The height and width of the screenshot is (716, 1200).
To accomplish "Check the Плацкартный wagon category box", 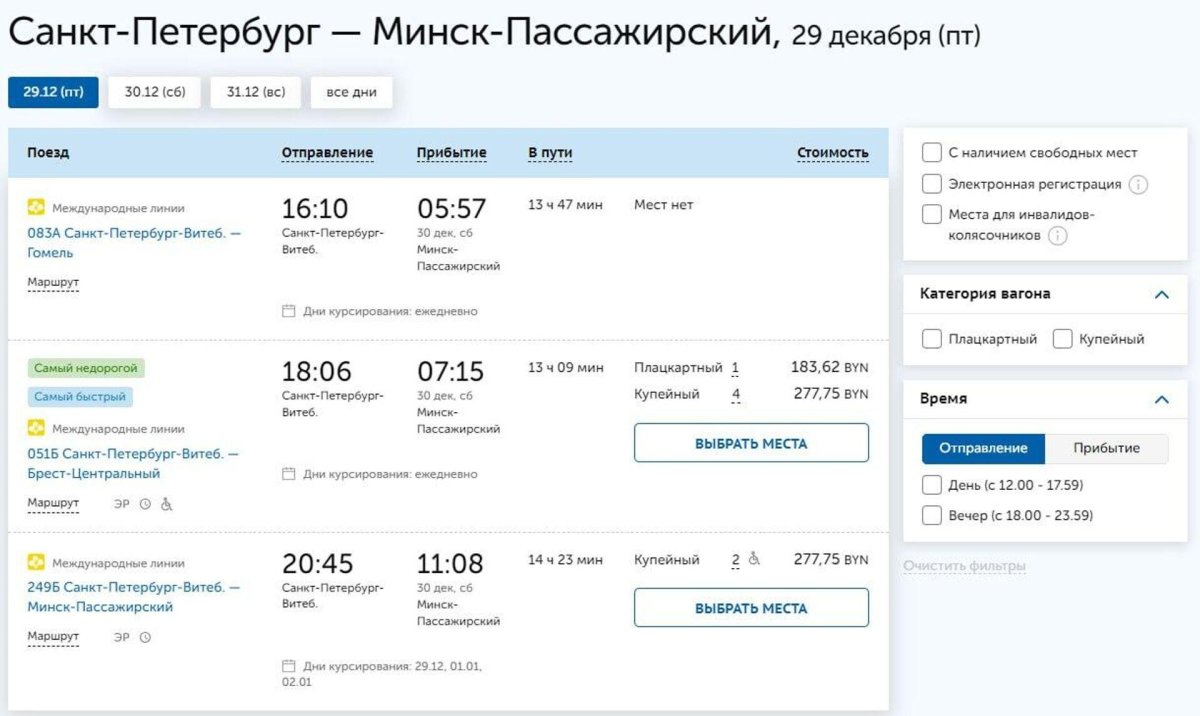I will point(931,339).
